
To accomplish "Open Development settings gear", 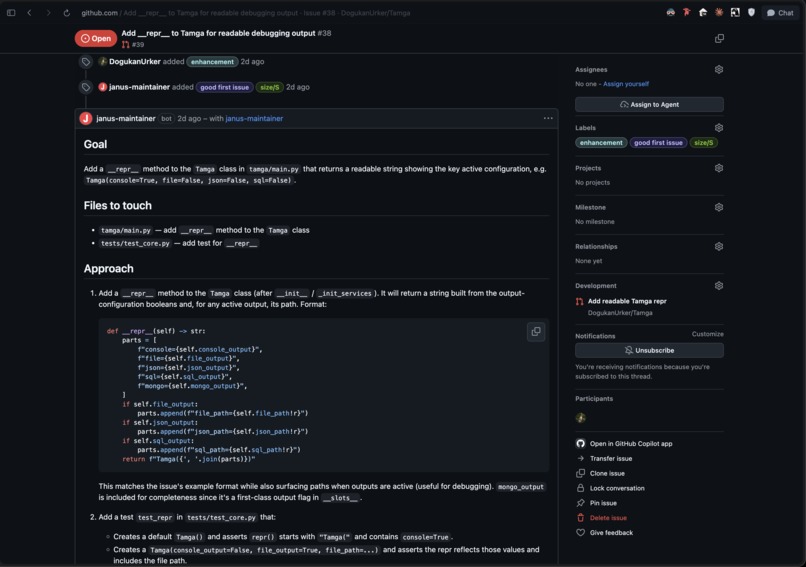I will coord(719,285).
